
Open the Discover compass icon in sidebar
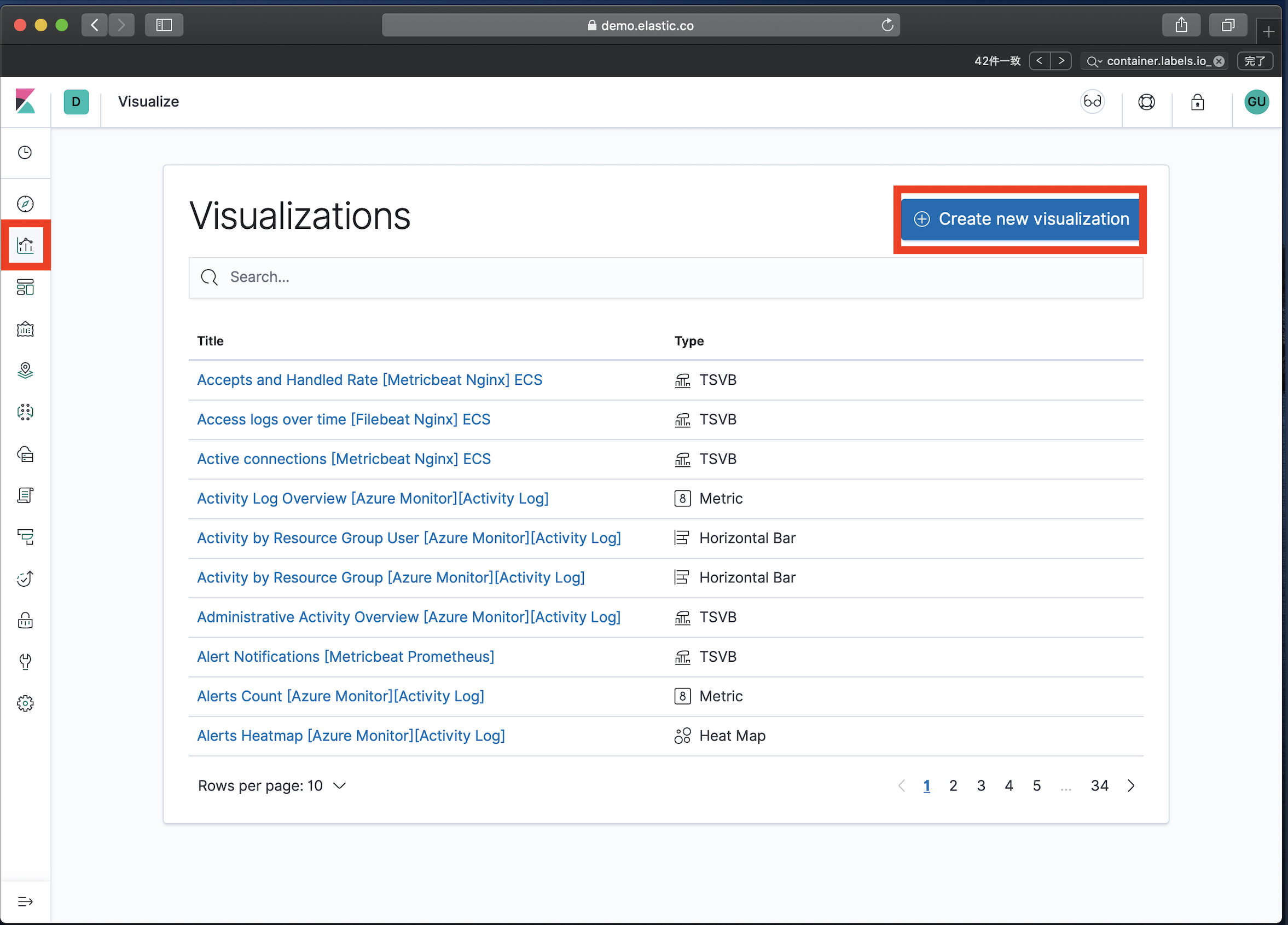pos(26,204)
